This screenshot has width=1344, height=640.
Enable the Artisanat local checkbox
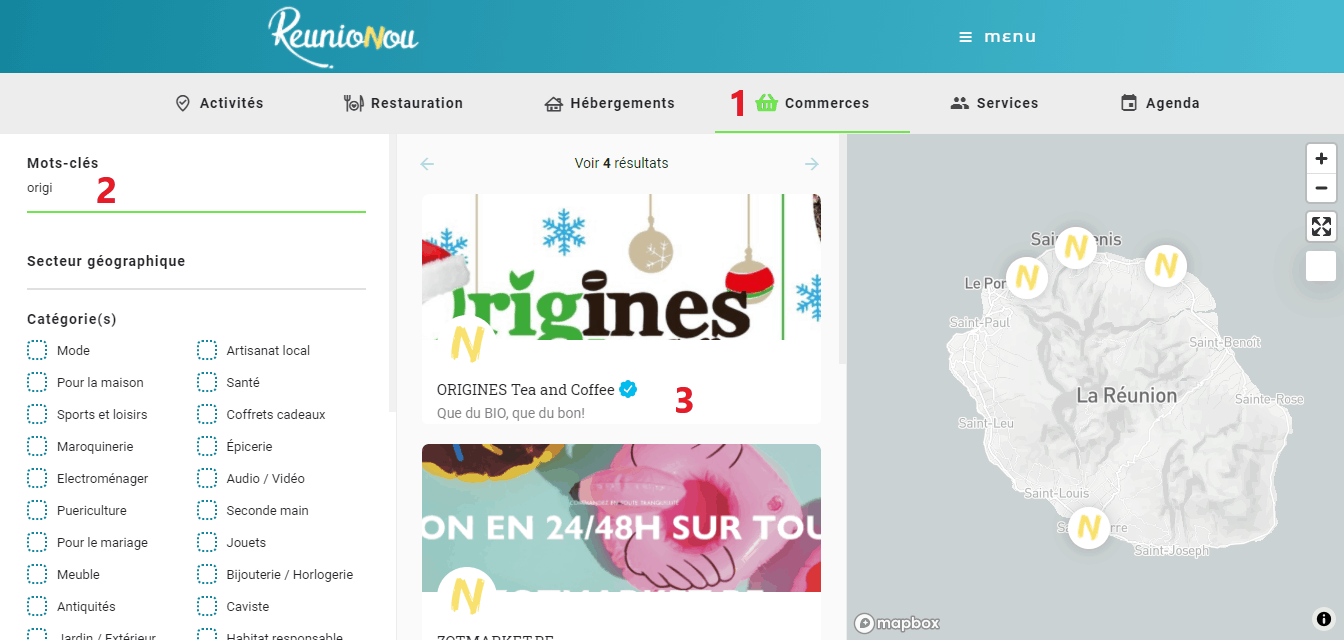point(207,350)
